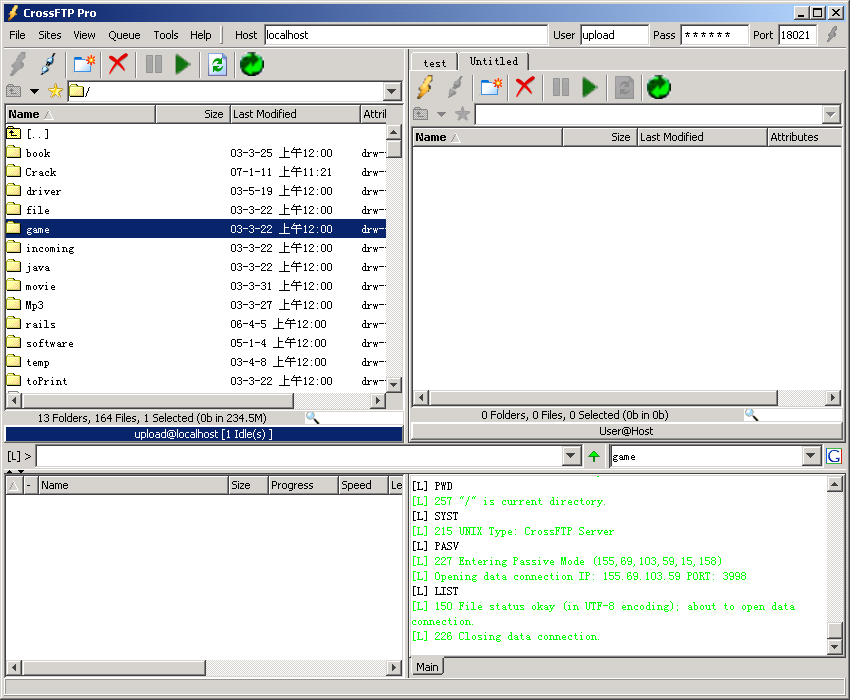Click the red X delete icon in left pane
This screenshot has width=850, height=700.
pyautogui.click(x=118, y=64)
